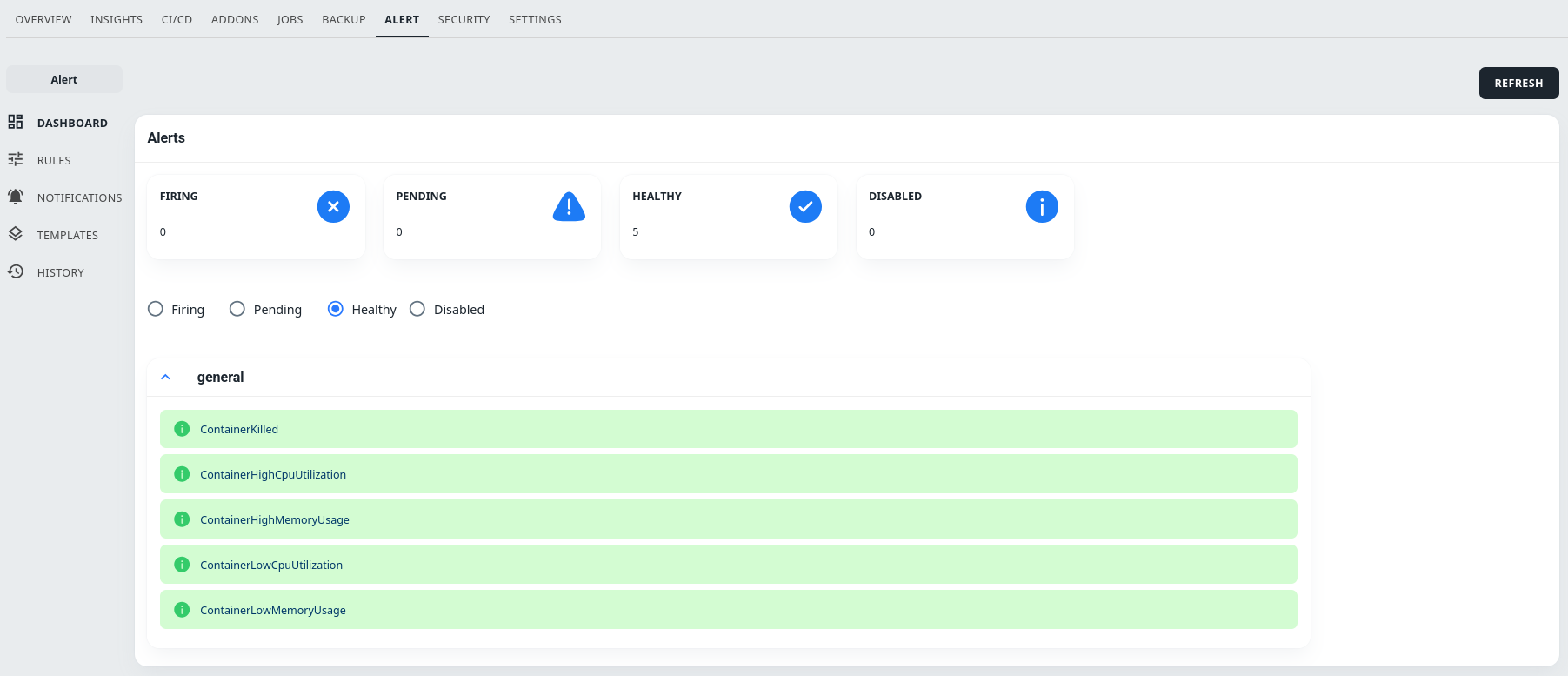Open the Backup tab
This screenshot has height=676, width=1568.
344,19
